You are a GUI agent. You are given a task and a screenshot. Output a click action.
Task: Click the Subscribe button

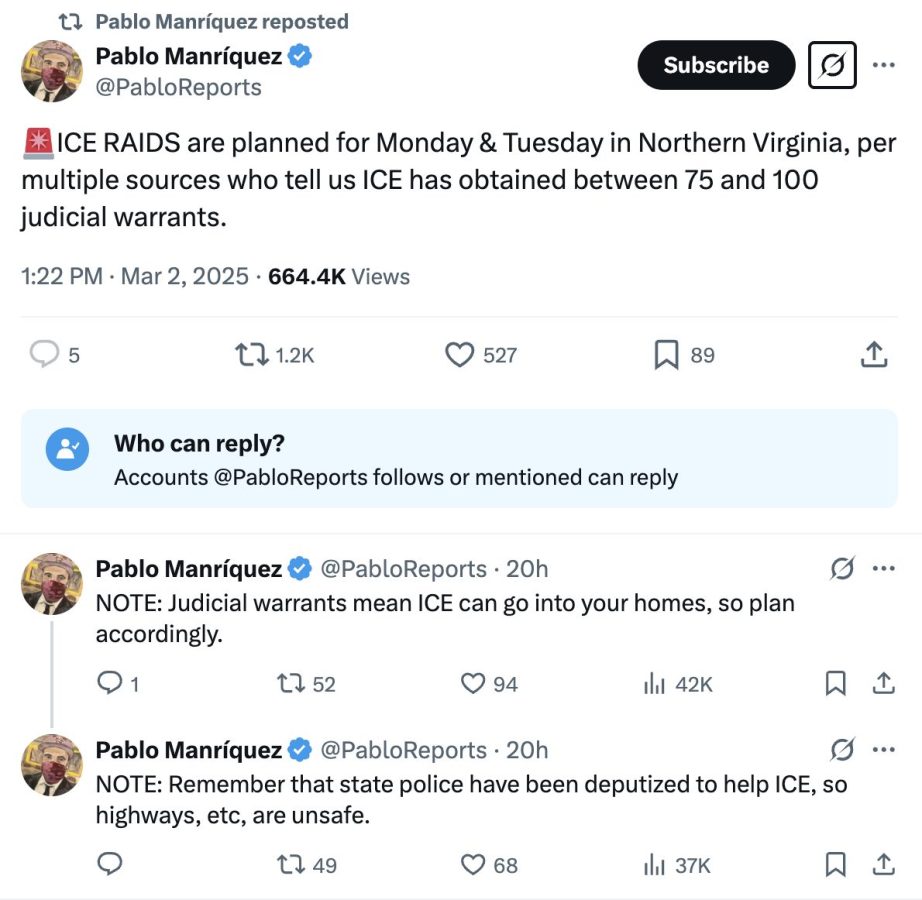click(716, 65)
